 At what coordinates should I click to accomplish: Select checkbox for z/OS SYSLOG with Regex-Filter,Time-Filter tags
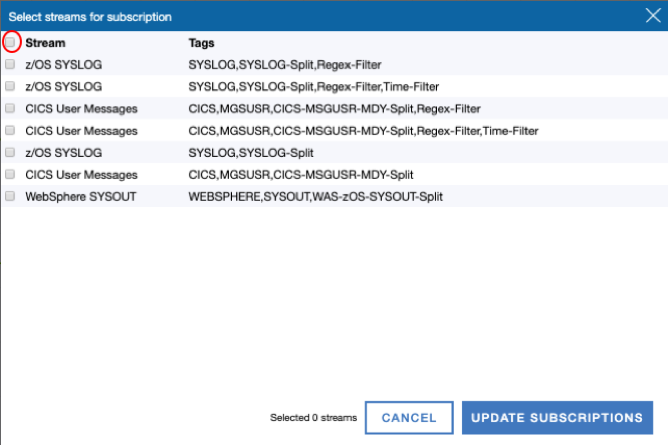point(10,87)
